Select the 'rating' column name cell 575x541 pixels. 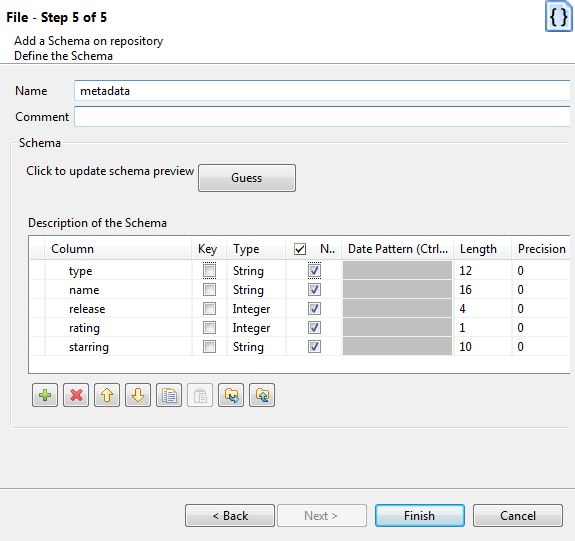[x=118, y=328]
